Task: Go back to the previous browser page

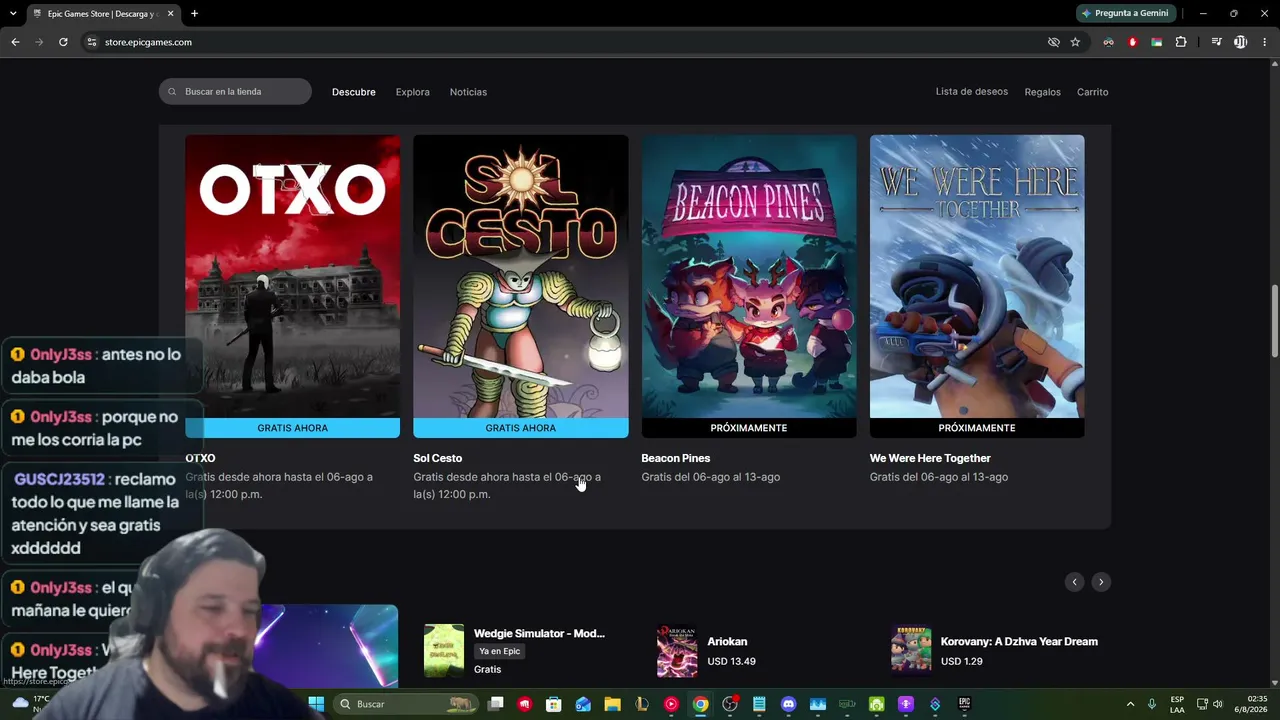Action: (15, 42)
